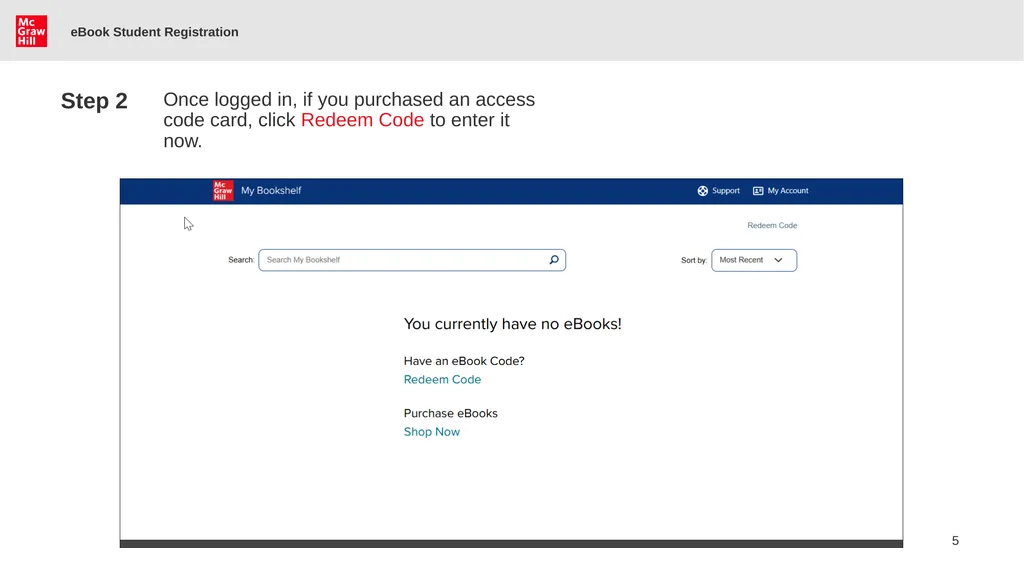Click the Sort by dropdown chevron

point(778,260)
